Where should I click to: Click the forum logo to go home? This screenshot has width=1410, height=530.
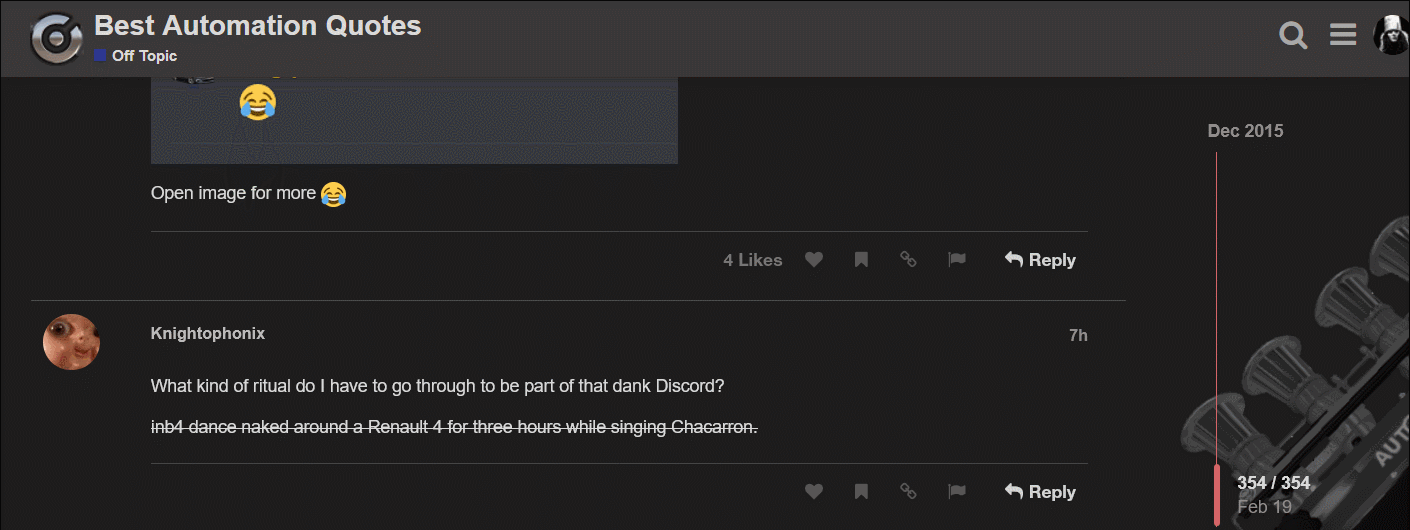click(x=56, y=38)
